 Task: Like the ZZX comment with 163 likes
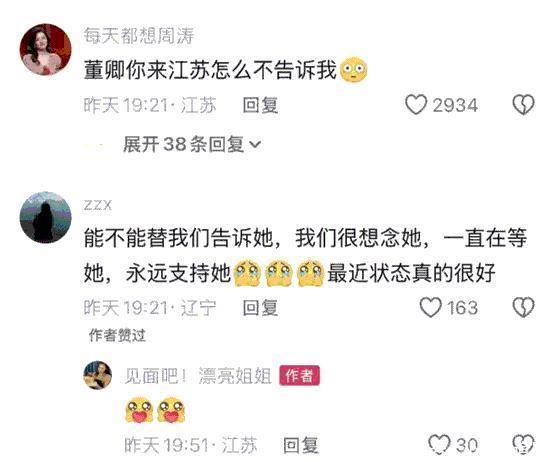pos(430,307)
